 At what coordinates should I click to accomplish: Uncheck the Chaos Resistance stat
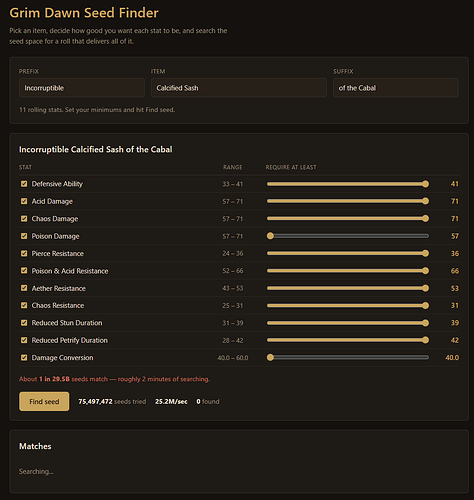coord(24,305)
